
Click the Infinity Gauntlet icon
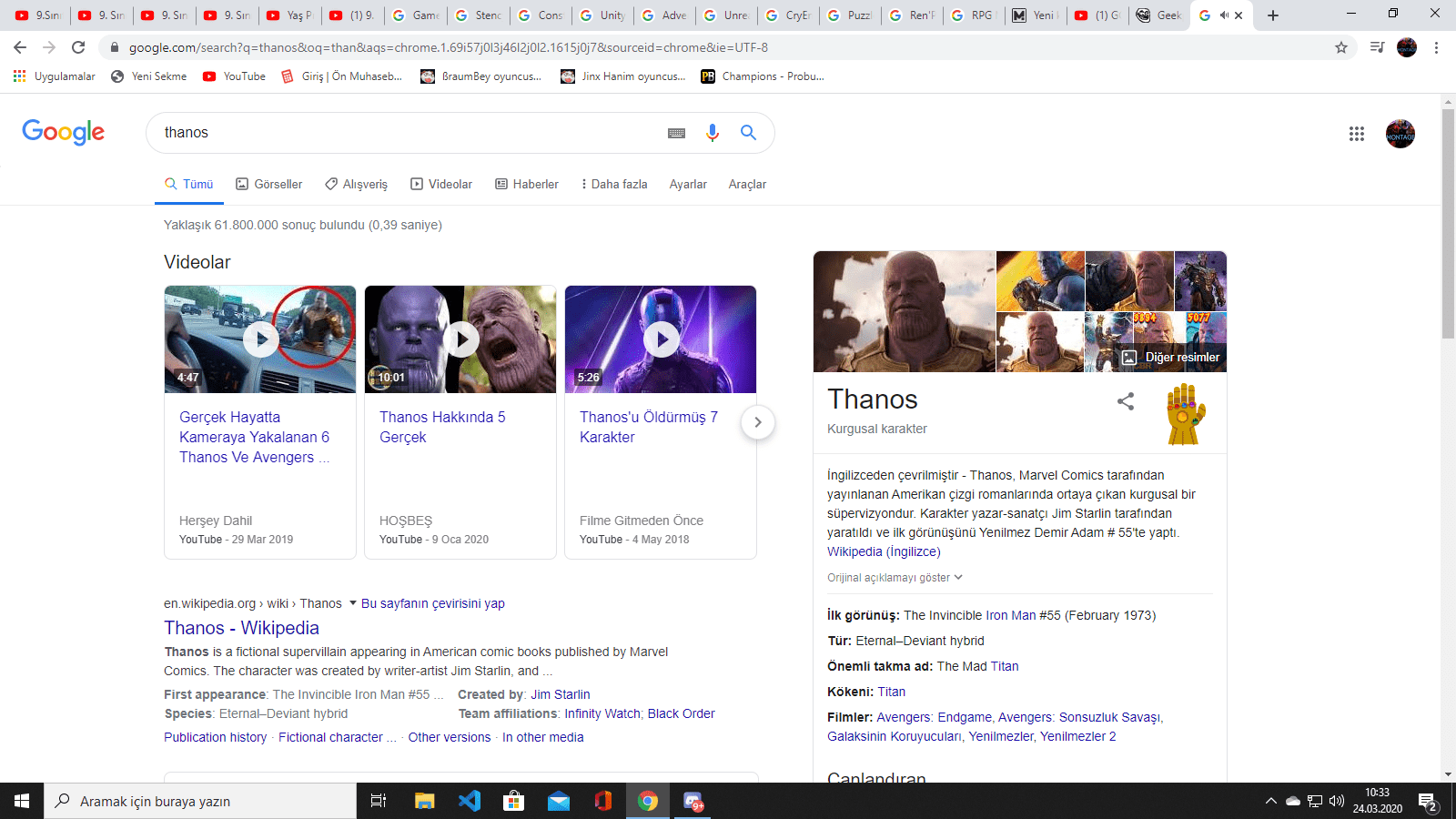[x=1185, y=415]
